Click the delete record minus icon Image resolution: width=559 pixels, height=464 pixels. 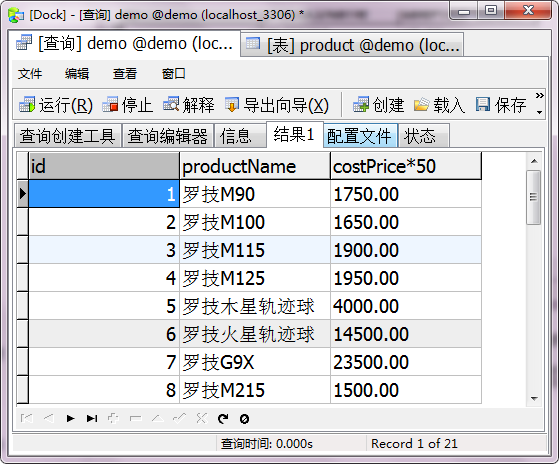pyautogui.click(x=135, y=418)
